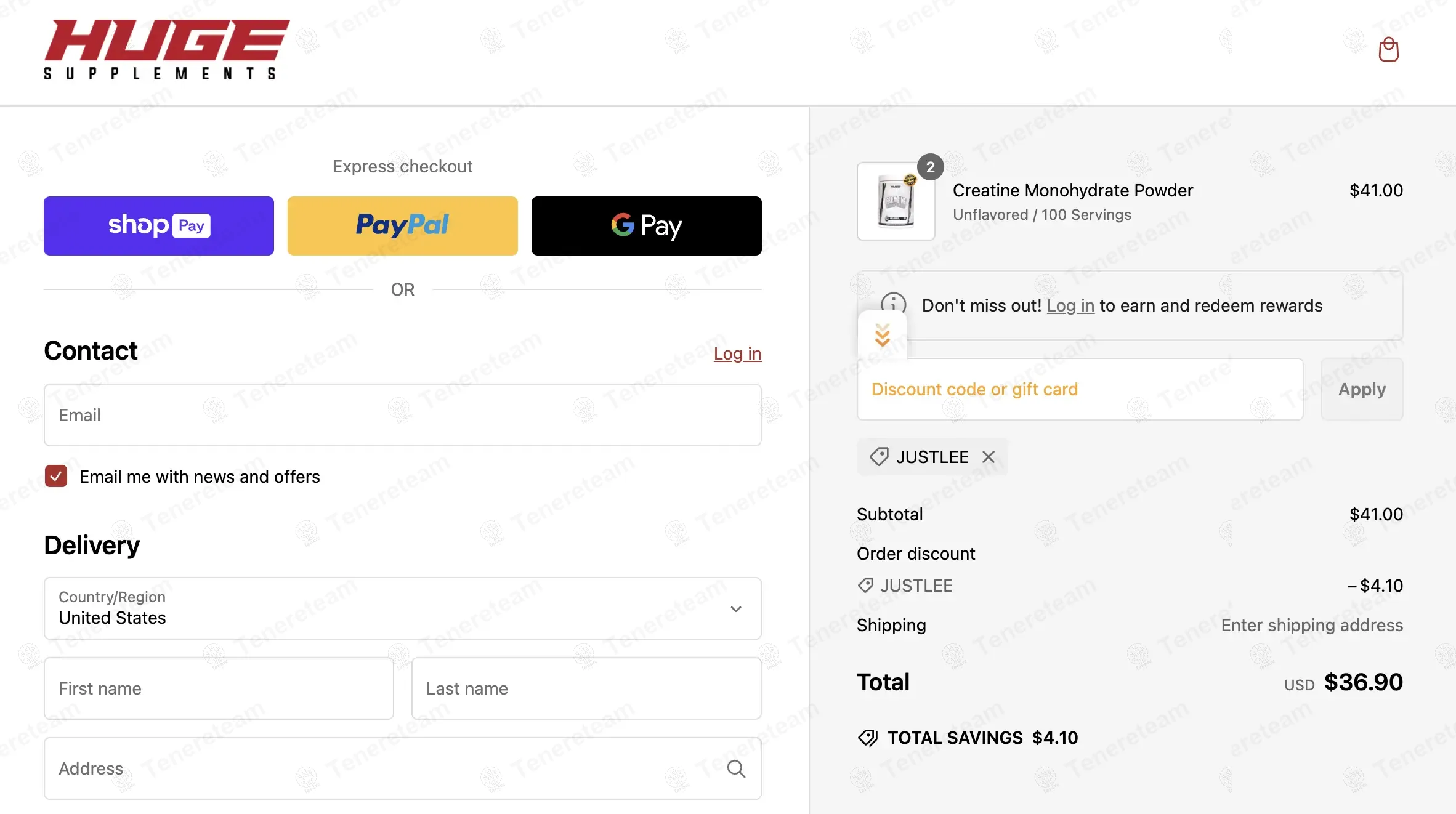
Task: Click the Total Savings tag icon
Action: click(x=868, y=738)
